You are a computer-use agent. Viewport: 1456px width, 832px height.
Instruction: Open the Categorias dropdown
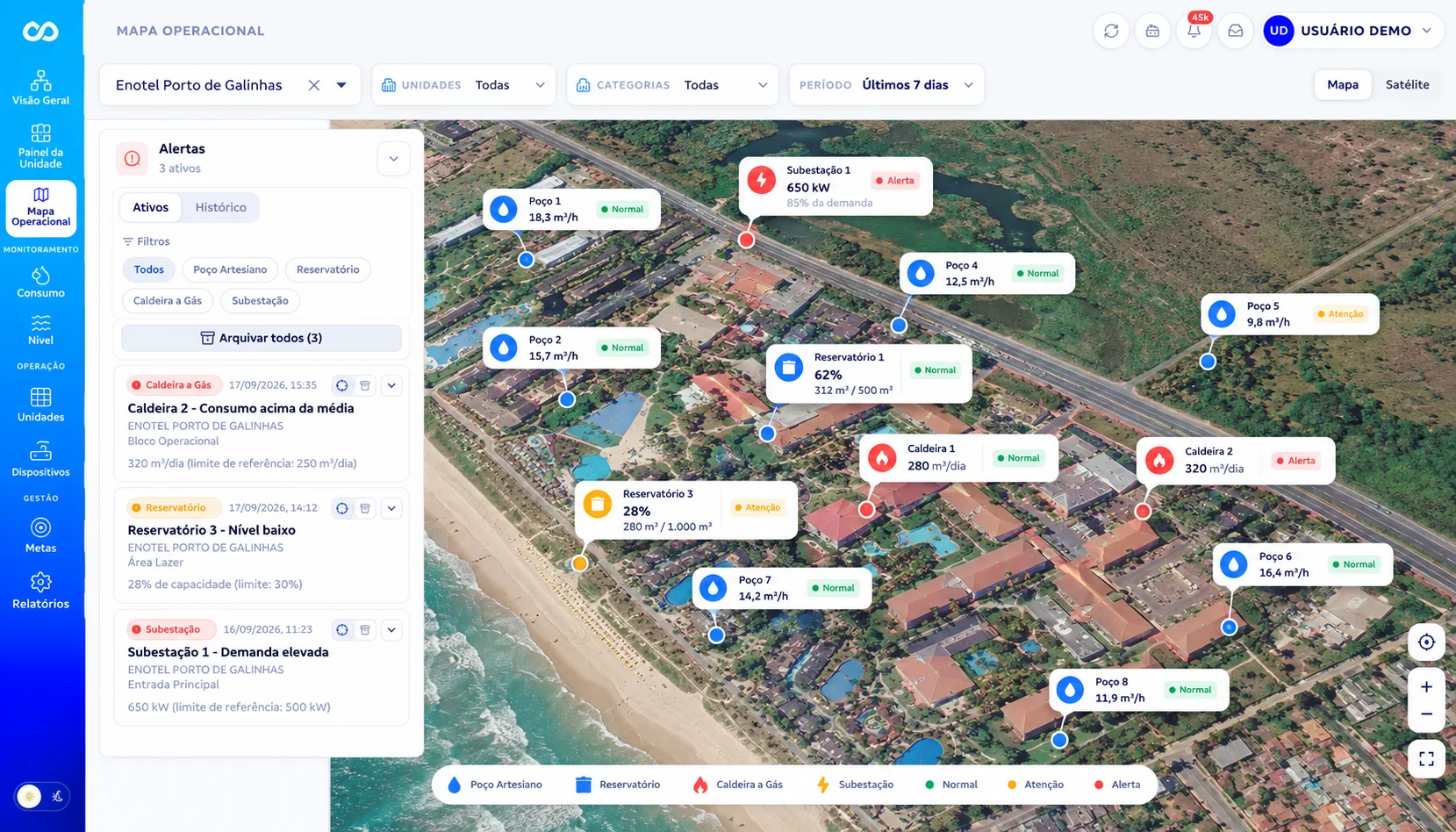click(x=672, y=85)
